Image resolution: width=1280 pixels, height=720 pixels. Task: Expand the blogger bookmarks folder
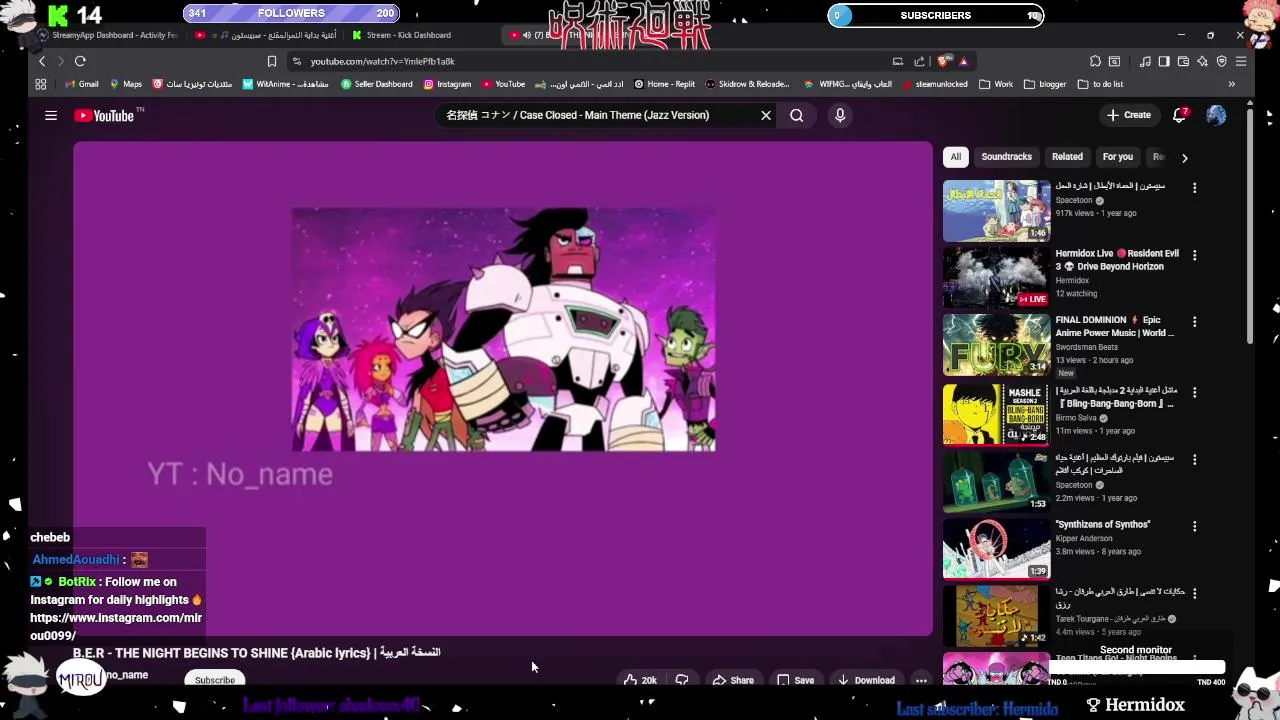pyautogui.click(x=1045, y=85)
